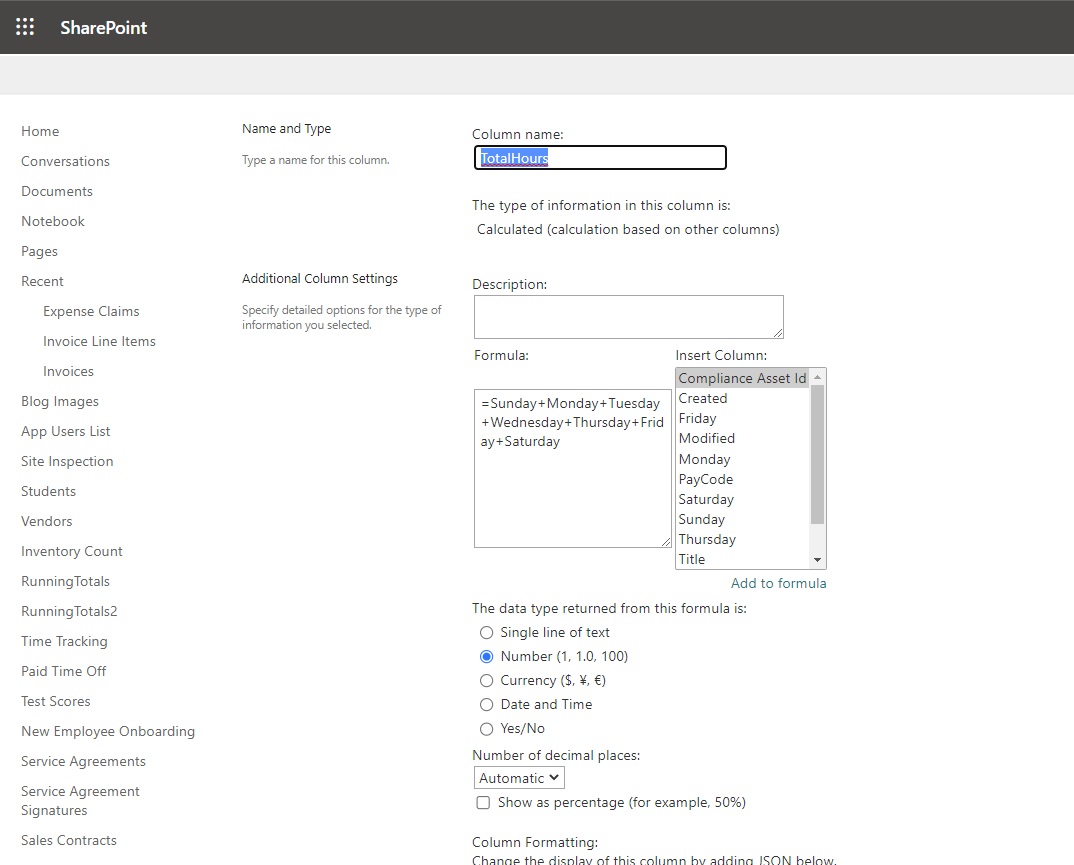The height and width of the screenshot is (865, 1074).
Task: Click the SharePoint home title
Action: tap(103, 28)
